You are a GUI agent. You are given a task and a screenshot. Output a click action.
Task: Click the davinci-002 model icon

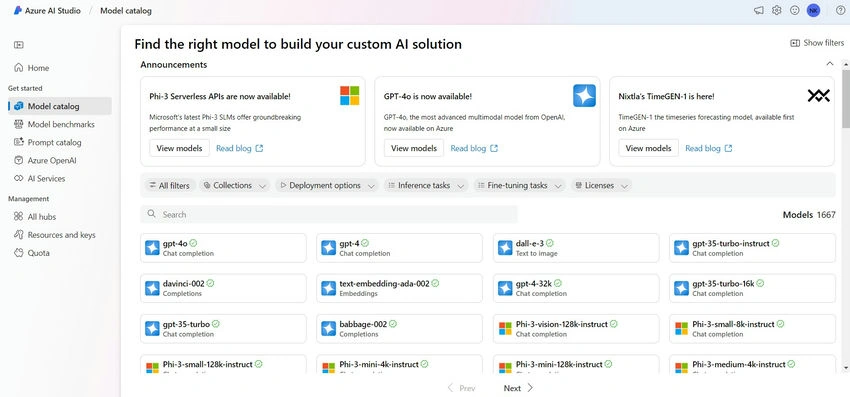152,288
